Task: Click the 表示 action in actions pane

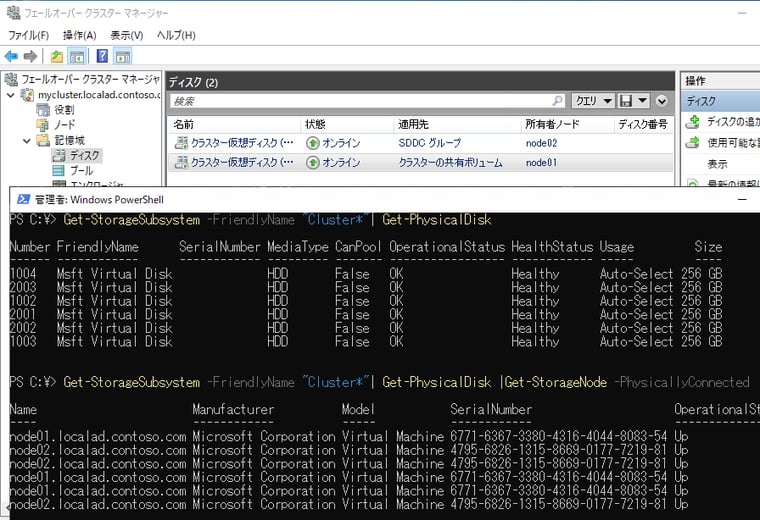Action: [717, 164]
